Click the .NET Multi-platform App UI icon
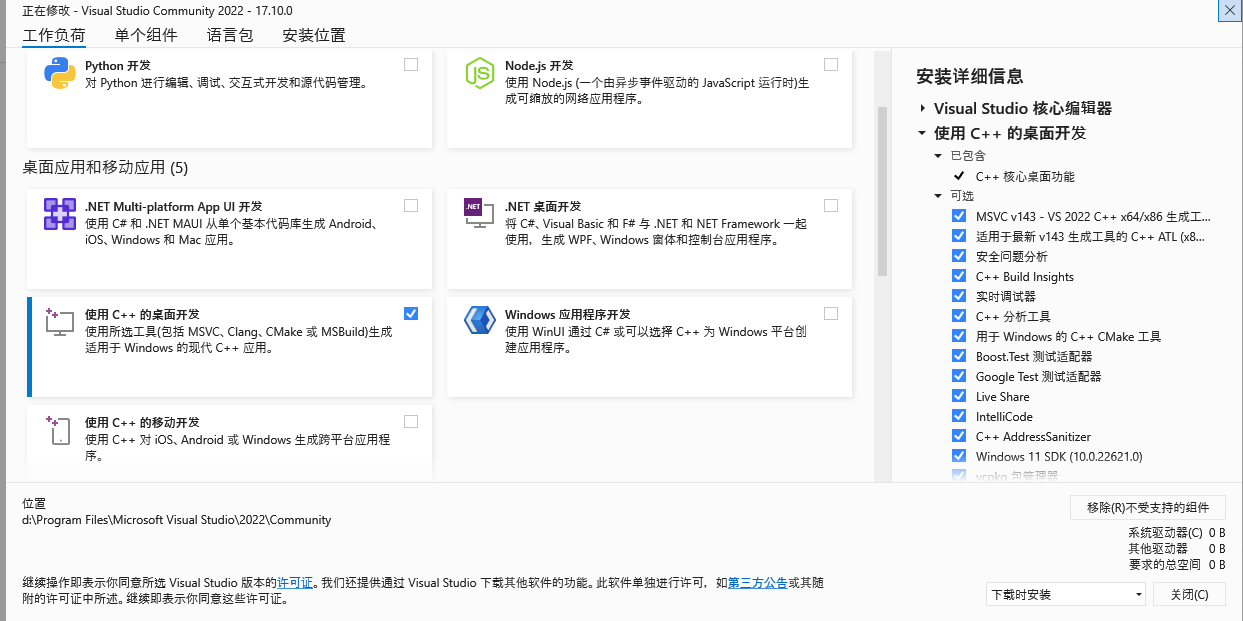This screenshot has width=1243, height=621. click(60, 214)
